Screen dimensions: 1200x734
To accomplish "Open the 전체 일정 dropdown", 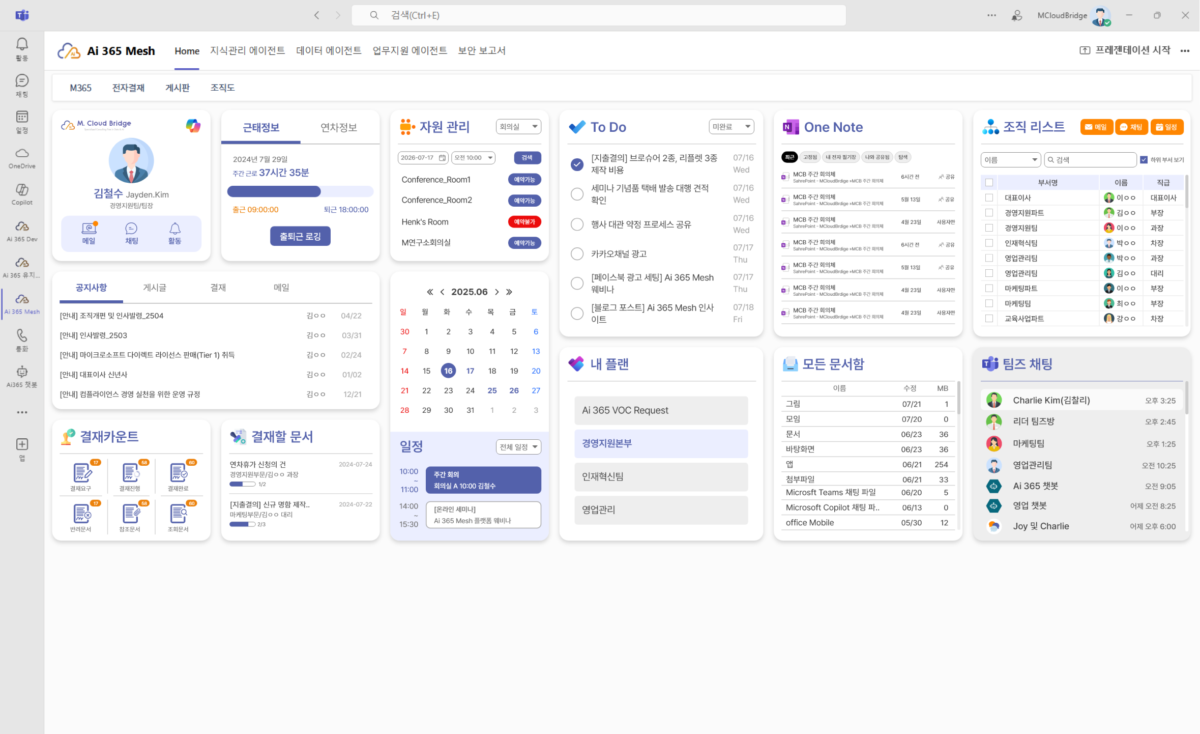I will (518, 447).
